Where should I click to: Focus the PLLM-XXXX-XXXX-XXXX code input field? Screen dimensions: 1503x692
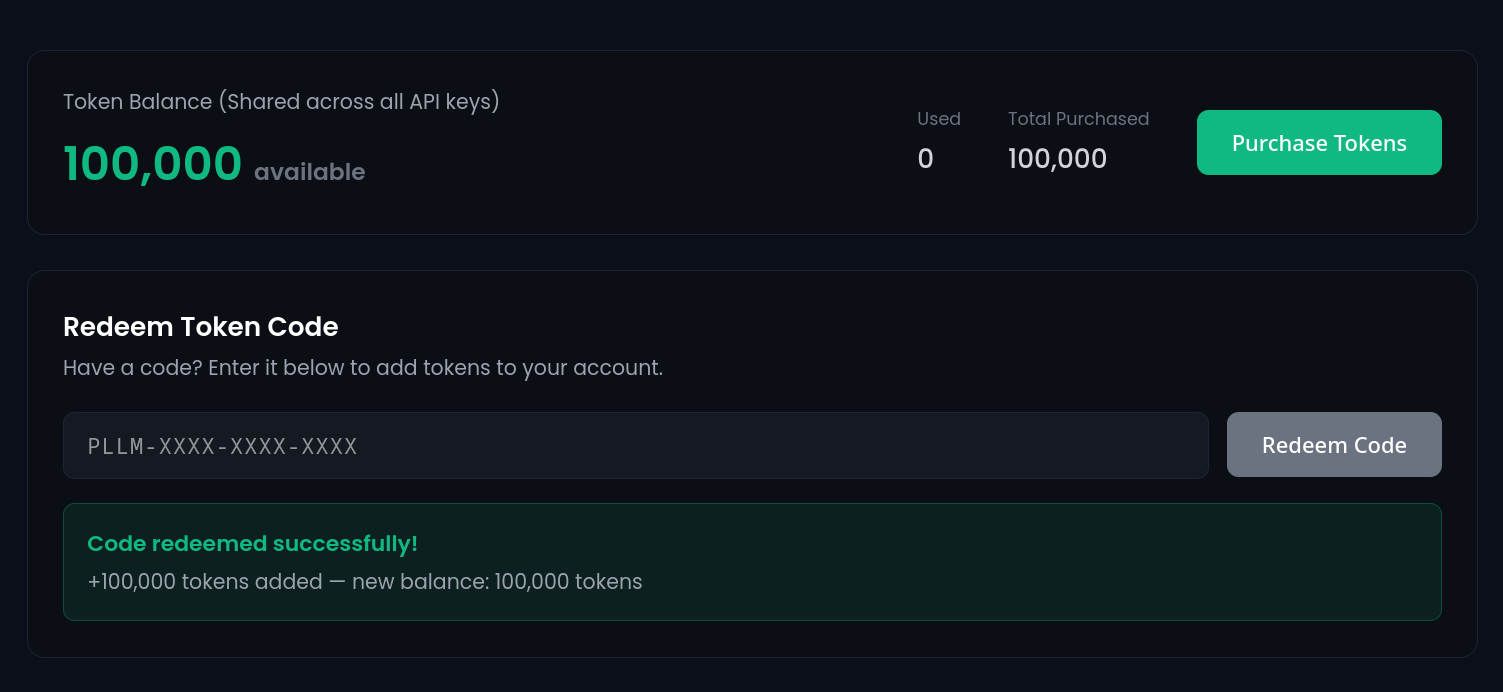tap(635, 446)
